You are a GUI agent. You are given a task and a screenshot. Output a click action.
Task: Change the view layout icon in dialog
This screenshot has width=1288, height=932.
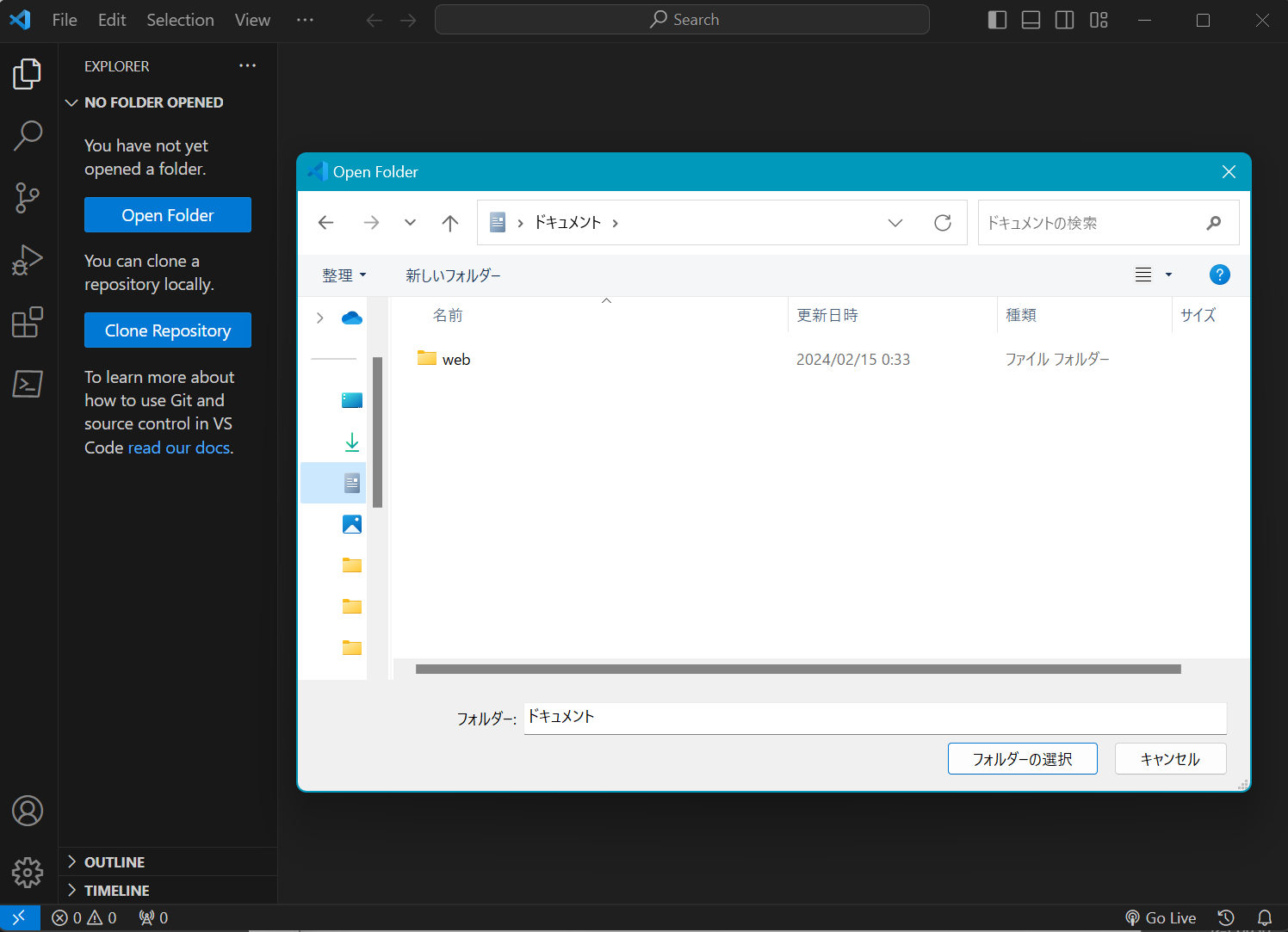tap(1143, 275)
